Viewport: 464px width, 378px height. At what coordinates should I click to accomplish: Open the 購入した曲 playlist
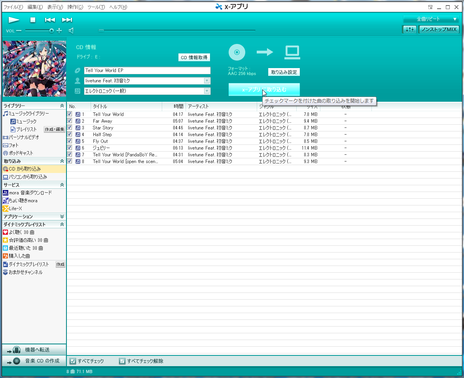pos(17,256)
